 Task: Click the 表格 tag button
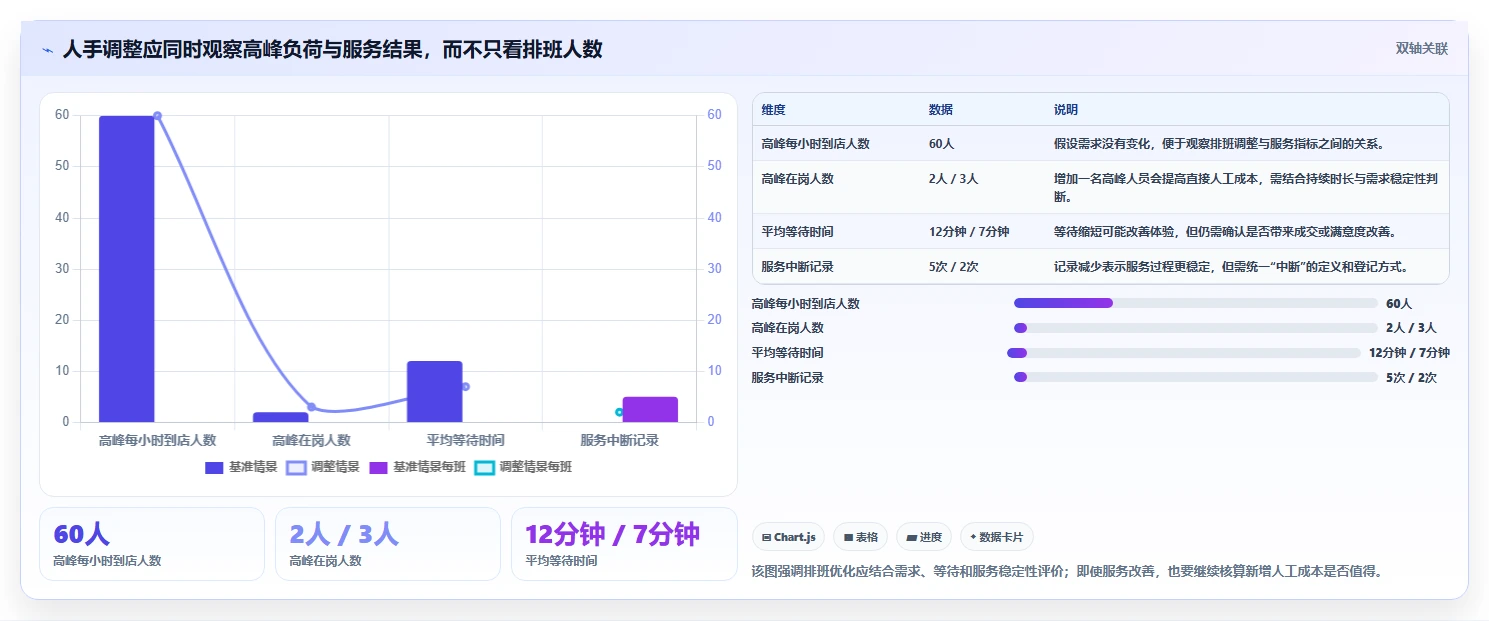tap(860, 537)
